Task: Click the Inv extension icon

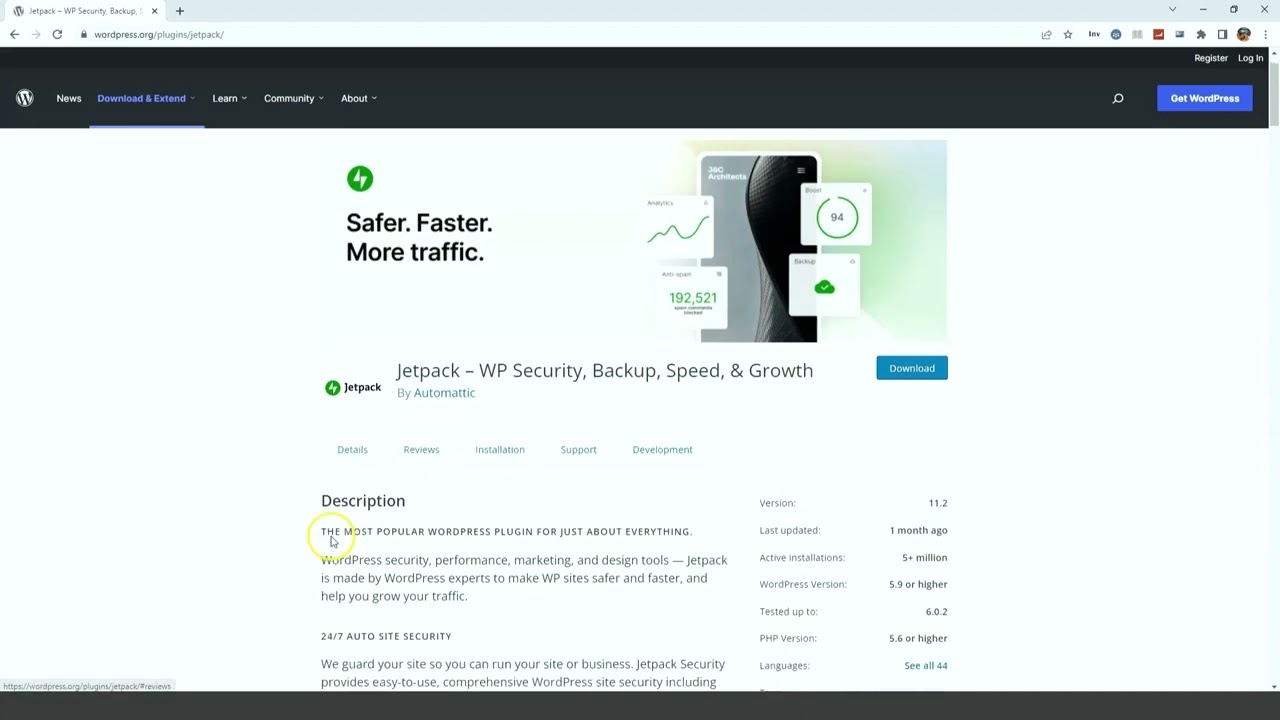Action: pyautogui.click(x=1094, y=34)
